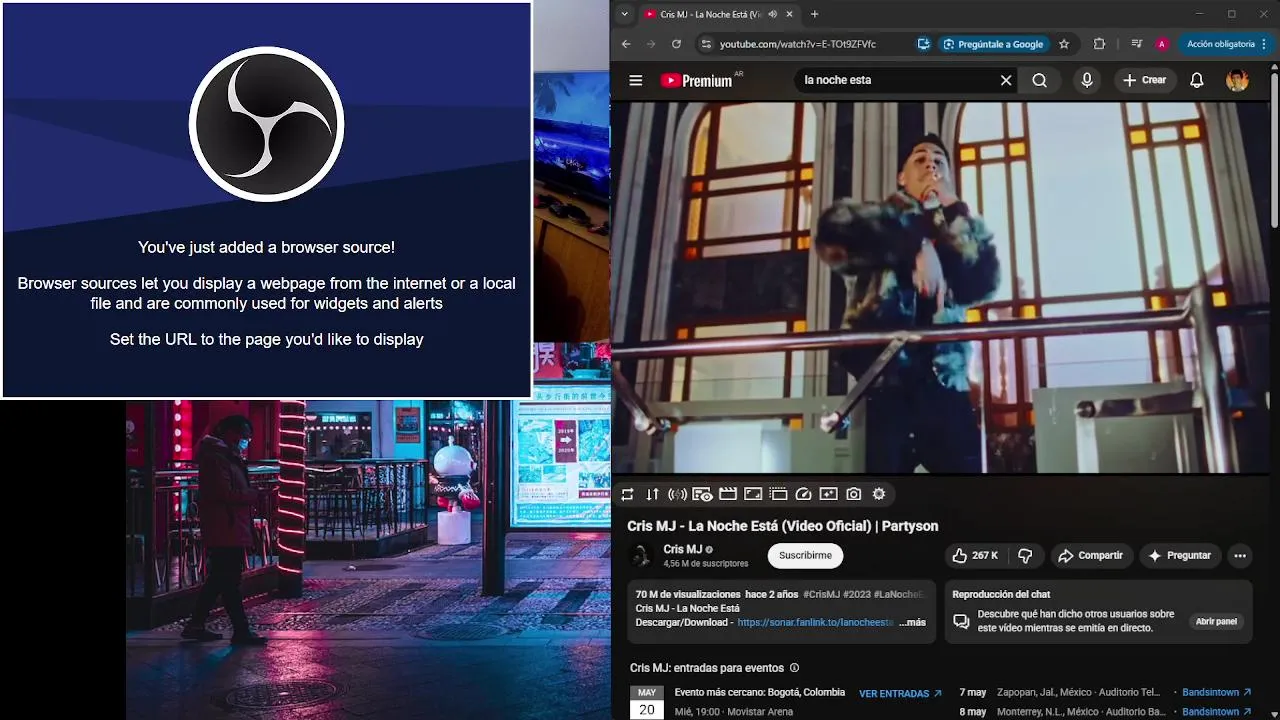This screenshot has width=1280, height=720.
Task: Expand the description with ...más
Action: coord(912,622)
